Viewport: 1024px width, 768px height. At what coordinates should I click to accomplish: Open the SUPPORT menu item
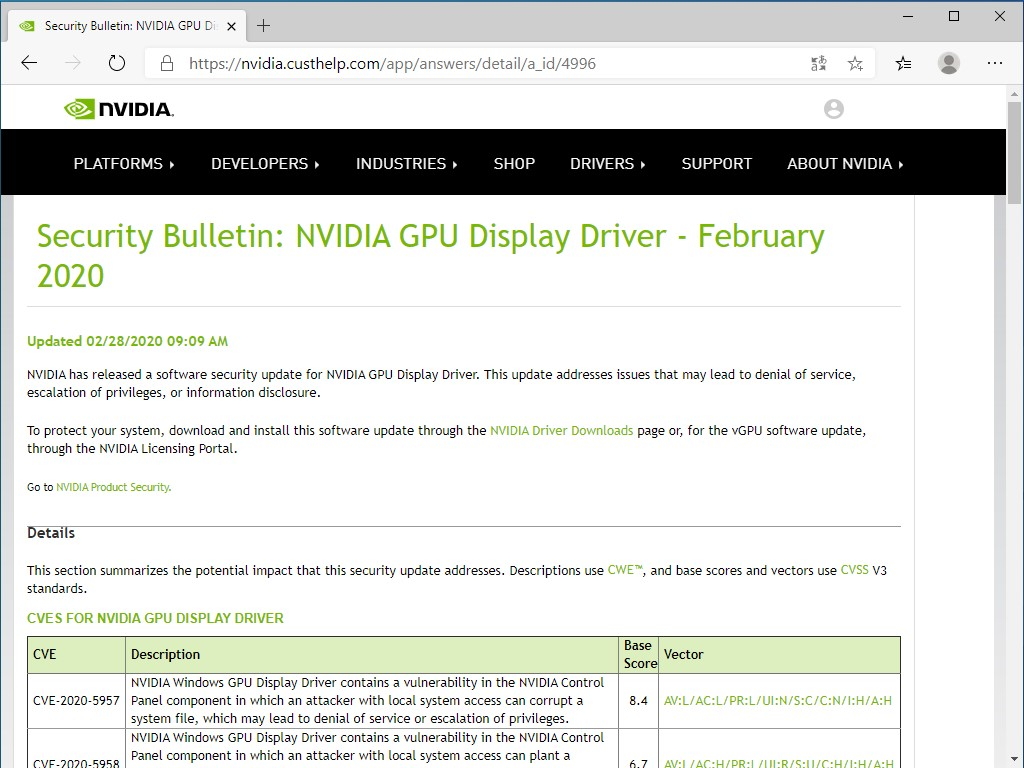[716, 164]
